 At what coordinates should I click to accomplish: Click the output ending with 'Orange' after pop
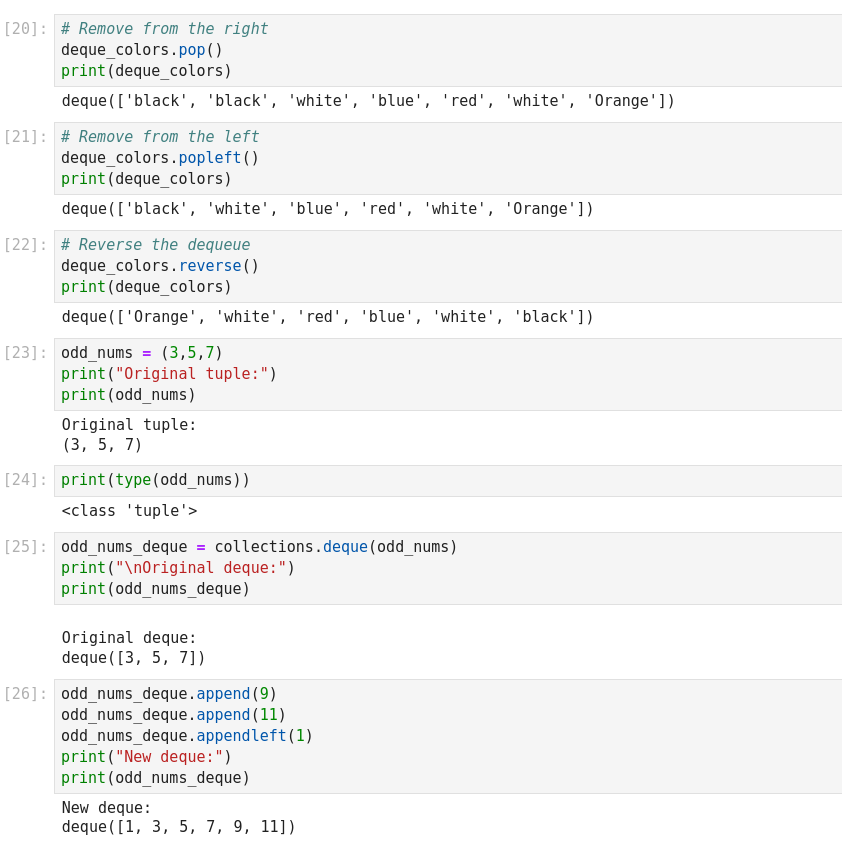[x=368, y=101]
